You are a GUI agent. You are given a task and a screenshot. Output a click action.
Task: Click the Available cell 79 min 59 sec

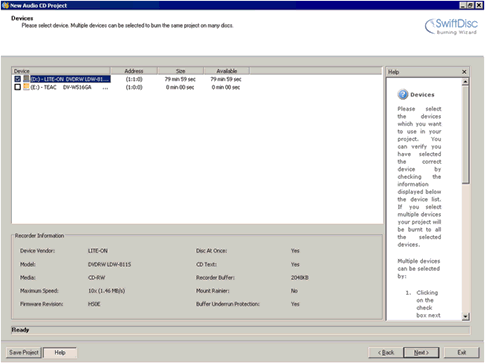(226, 79)
